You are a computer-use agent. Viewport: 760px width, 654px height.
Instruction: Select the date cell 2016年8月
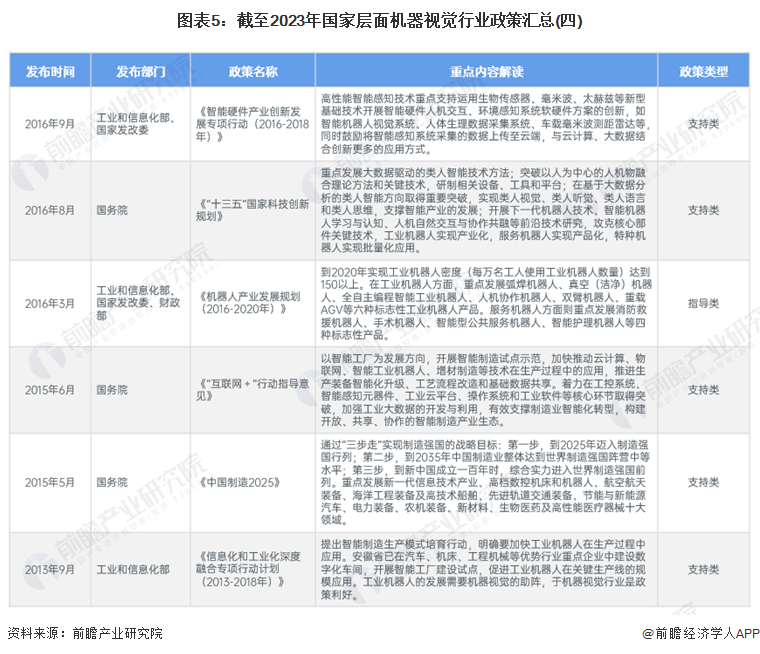(x=50, y=210)
